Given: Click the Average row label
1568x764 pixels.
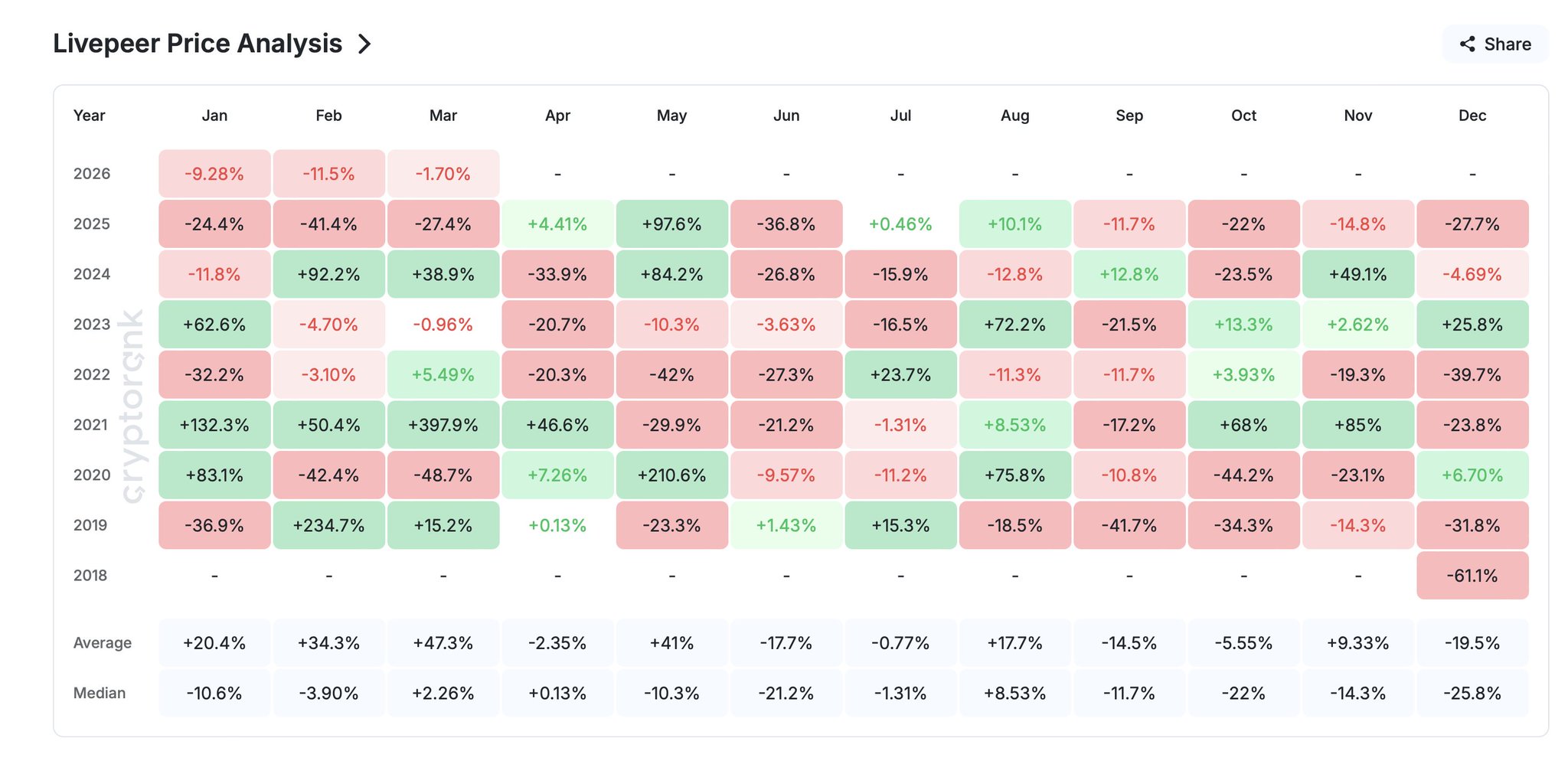Looking at the screenshot, I should 103,643.
